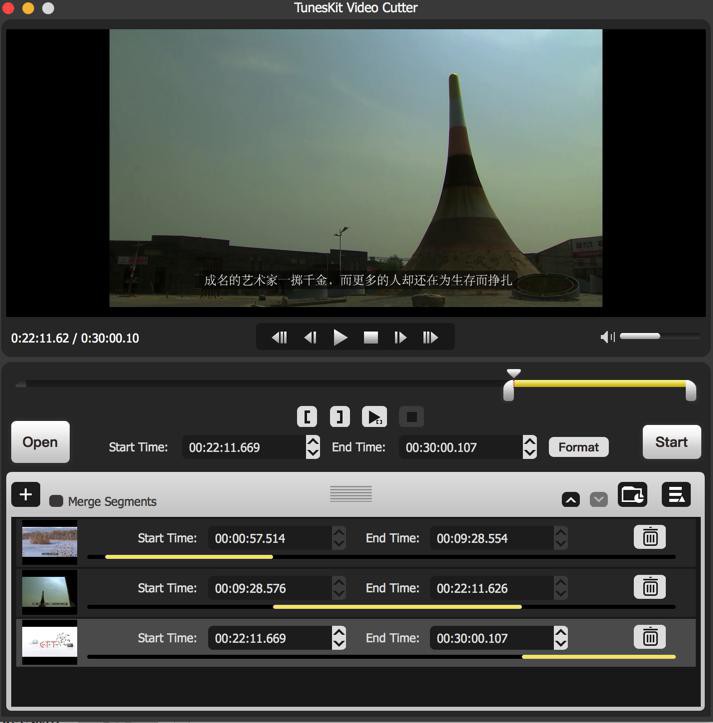Increase third segment start time up arrow
This screenshot has width=713, height=723.
[x=339, y=632]
